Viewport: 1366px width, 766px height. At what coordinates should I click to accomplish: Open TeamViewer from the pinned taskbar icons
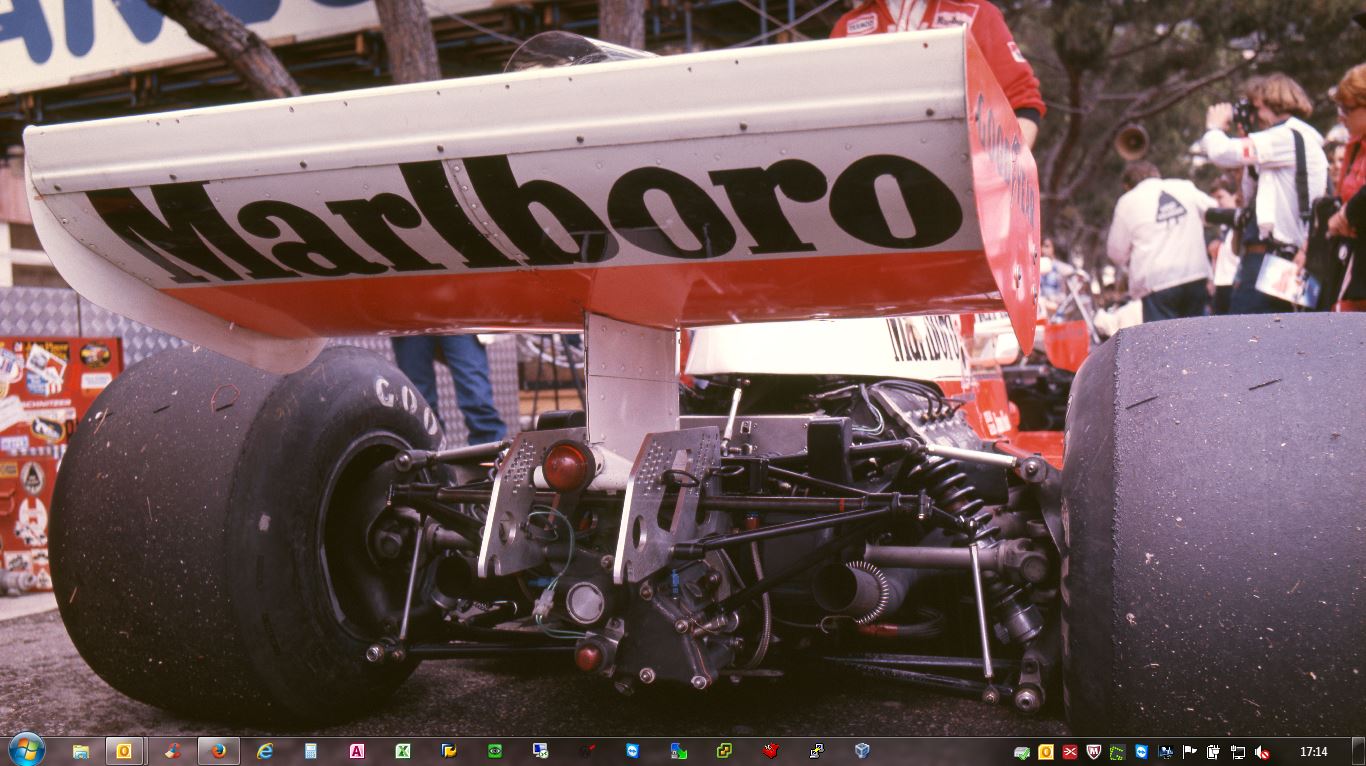tap(633, 751)
